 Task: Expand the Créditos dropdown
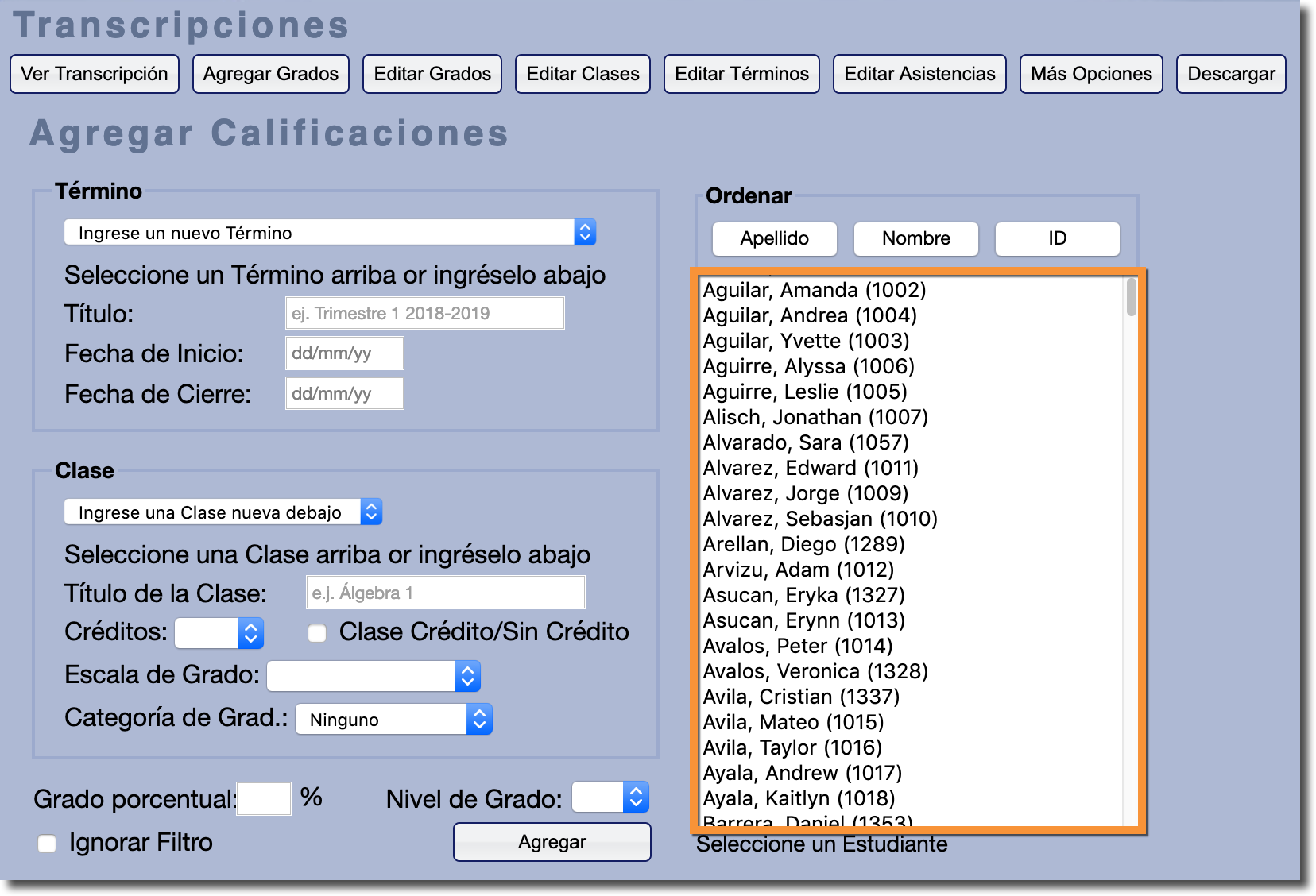pyautogui.click(x=219, y=633)
